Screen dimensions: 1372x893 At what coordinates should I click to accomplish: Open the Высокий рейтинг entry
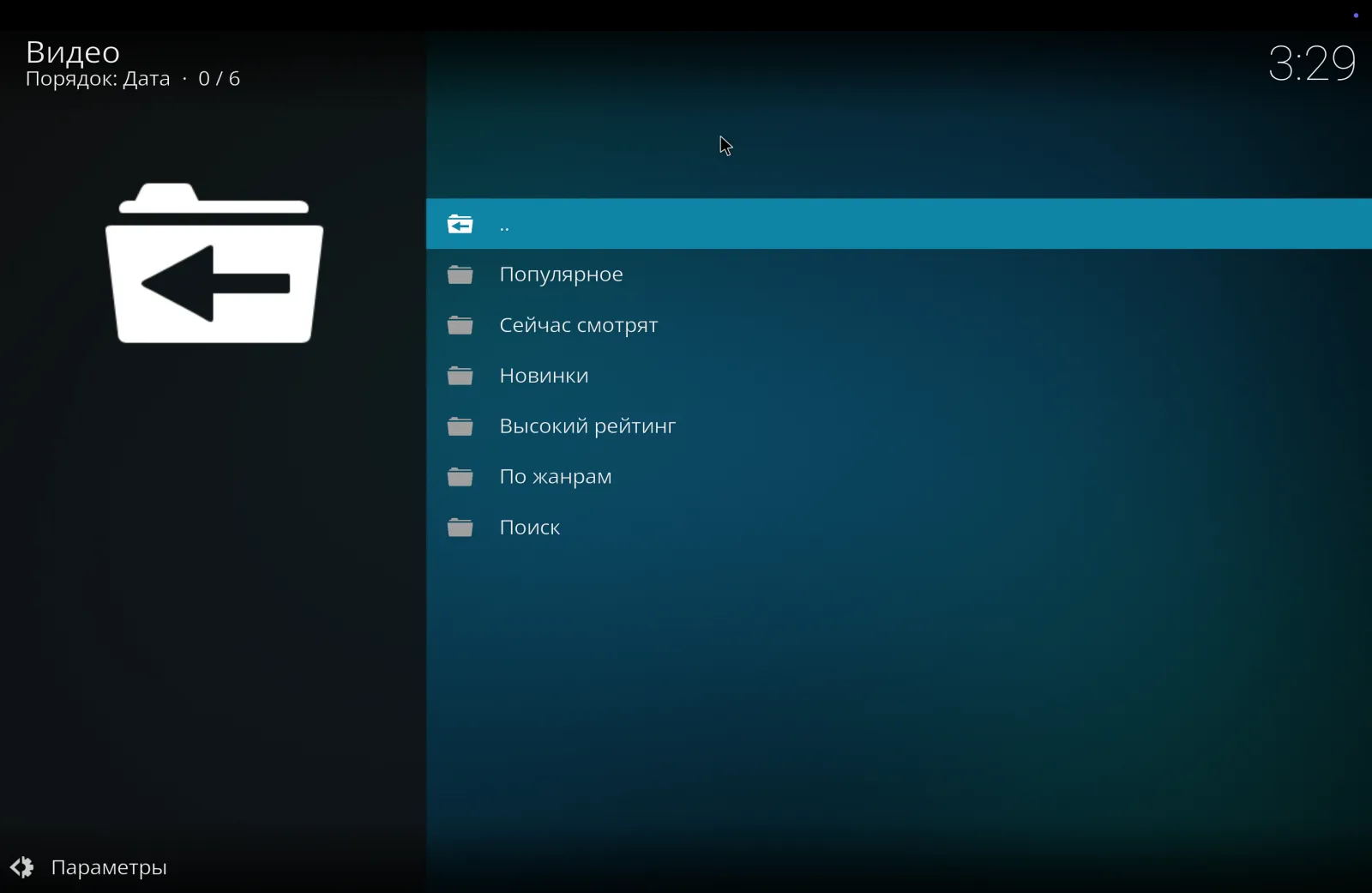point(899,426)
